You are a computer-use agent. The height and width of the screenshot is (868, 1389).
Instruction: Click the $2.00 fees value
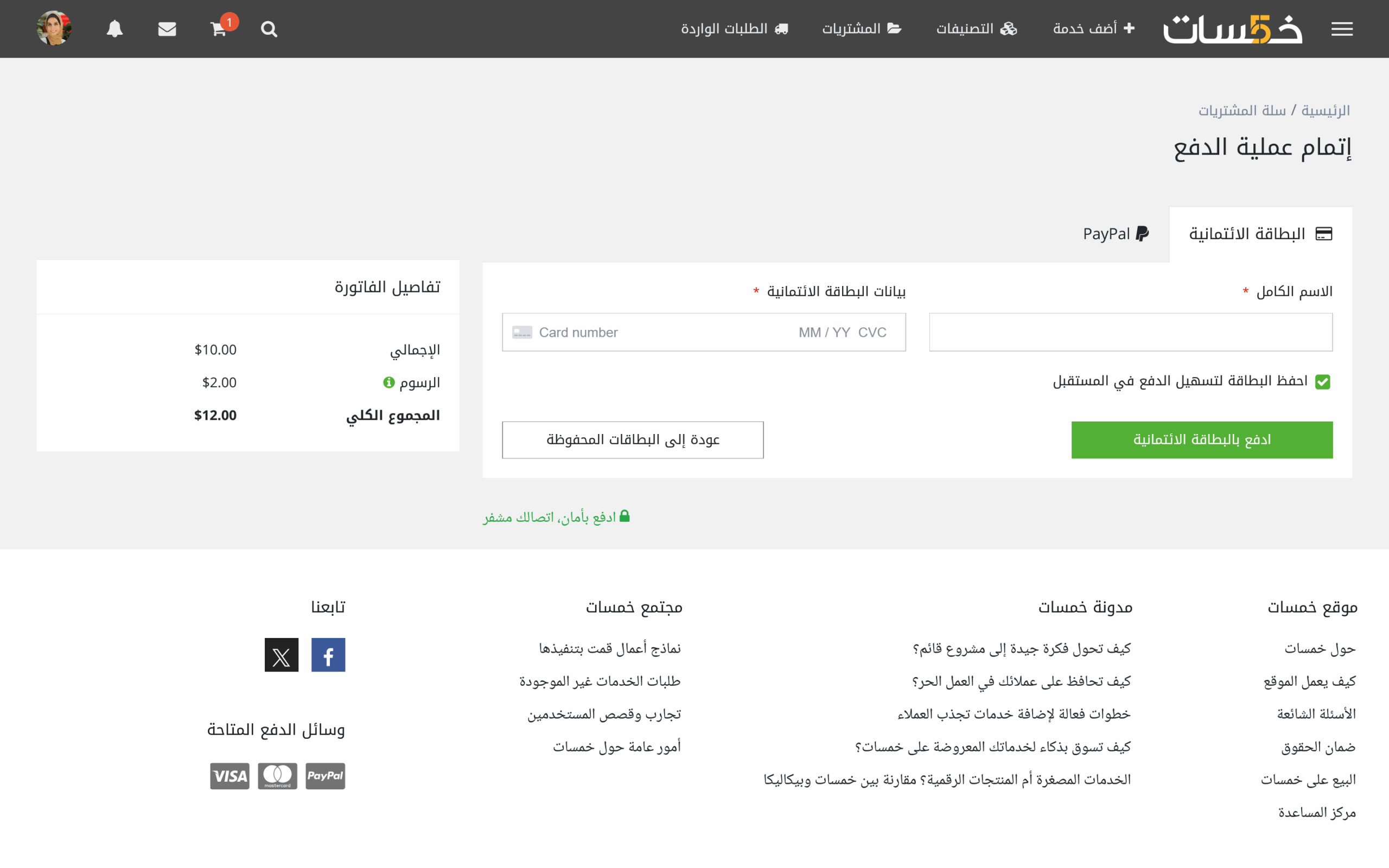[219, 382]
